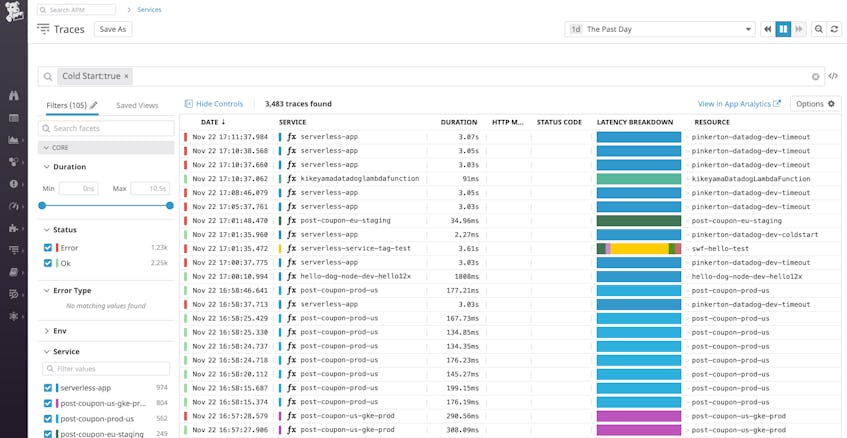
Task: Click LATENCY BREAKDOWN column header
Action: [x=635, y=122]
